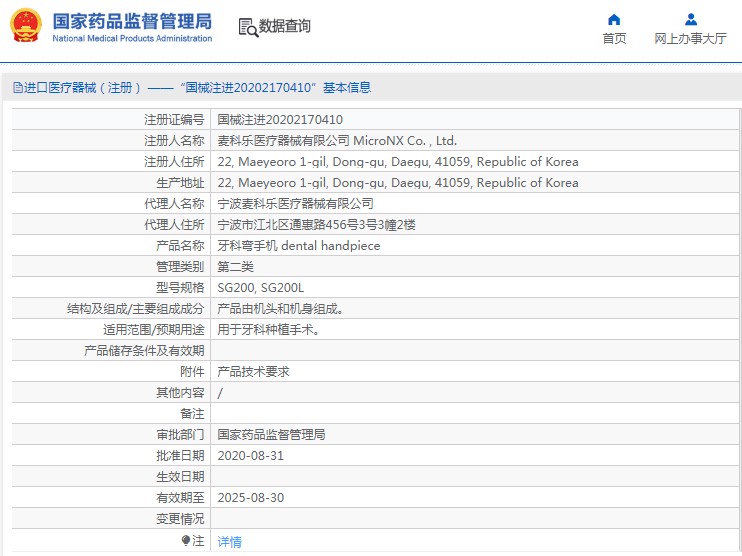Go to 首页 text link
Image resolution: width=742 pixels, height=556 pixels.
[x=614, y=38]
